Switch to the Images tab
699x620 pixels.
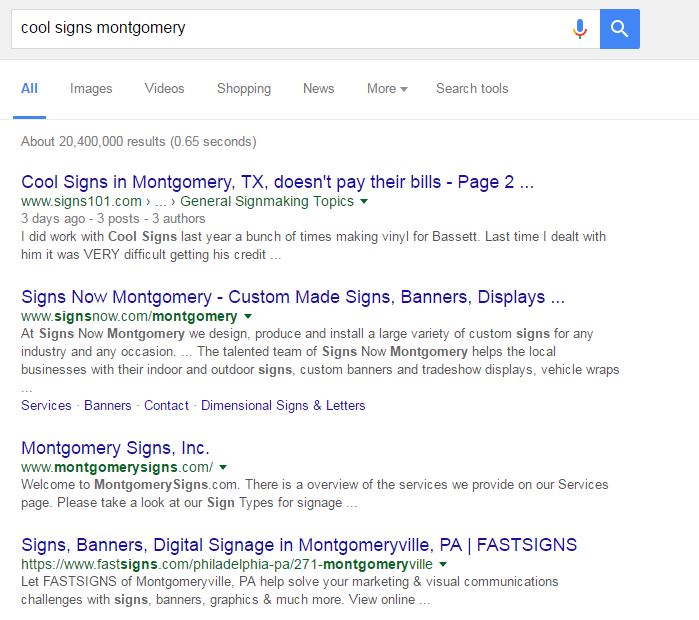point(91,89)
